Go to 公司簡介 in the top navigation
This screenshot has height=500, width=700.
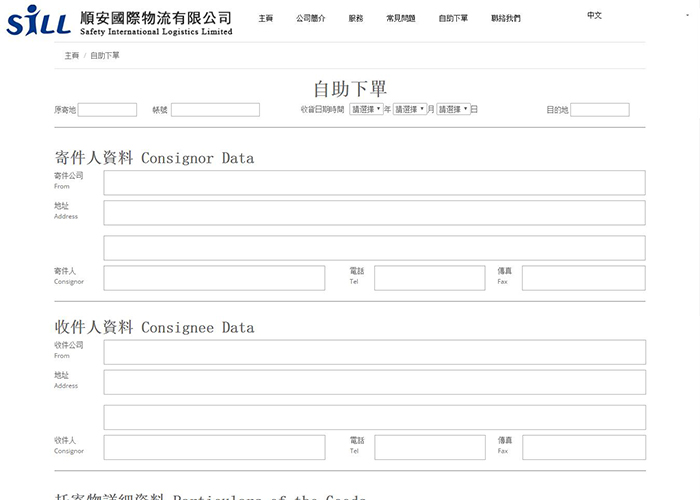[310, 18]
